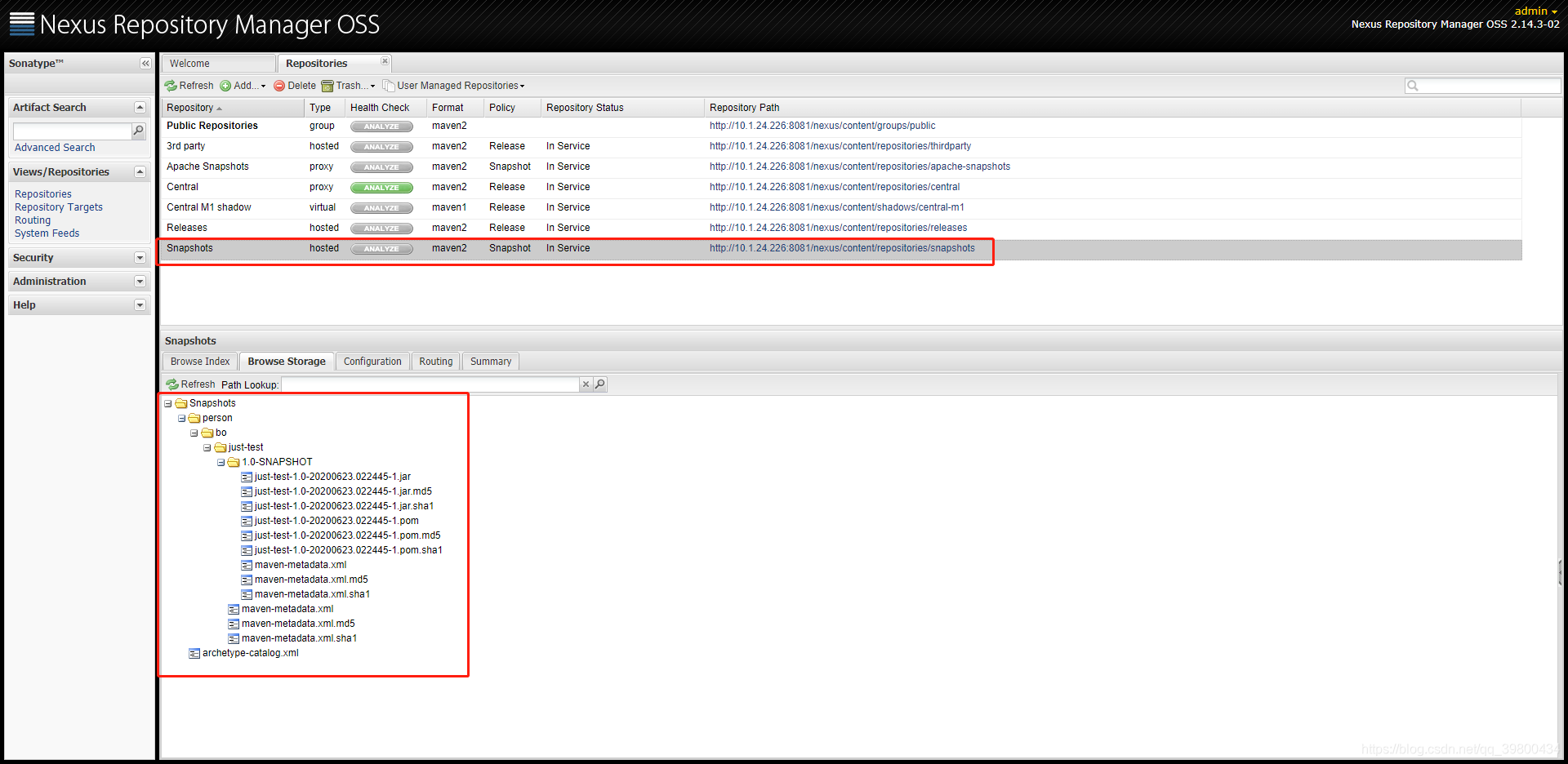The image size is (1568, 764).
Task: Expand the Administration panel
Action: click(x=140, y=282)
